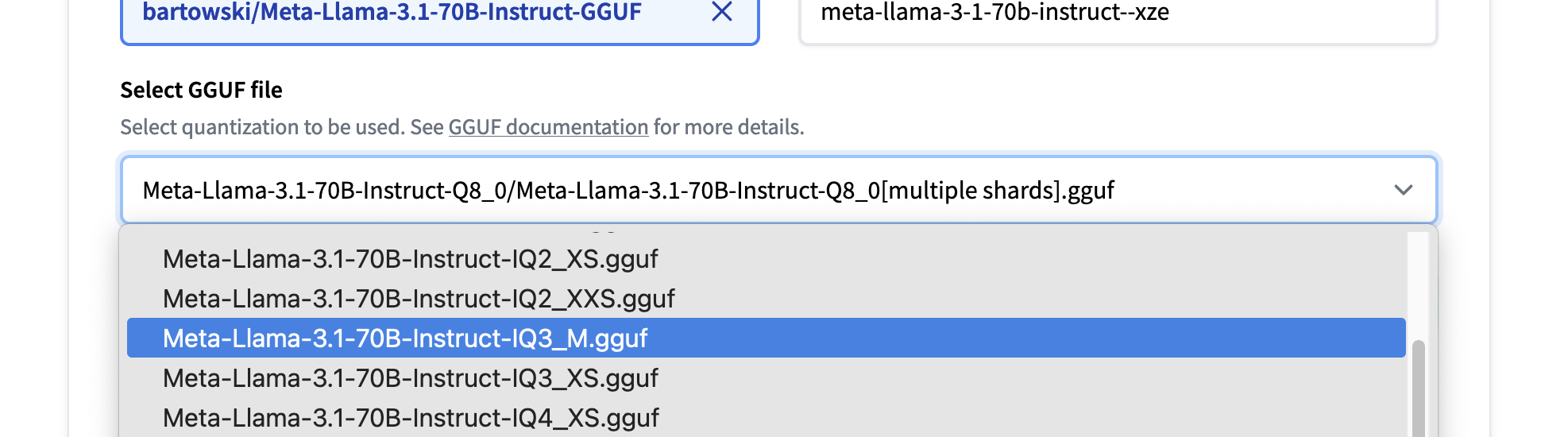The height and width of the screenshot is (437, 1568).
Task: Click the chevron arrow of GGUF dropdown
Action: coord(1403,191)
